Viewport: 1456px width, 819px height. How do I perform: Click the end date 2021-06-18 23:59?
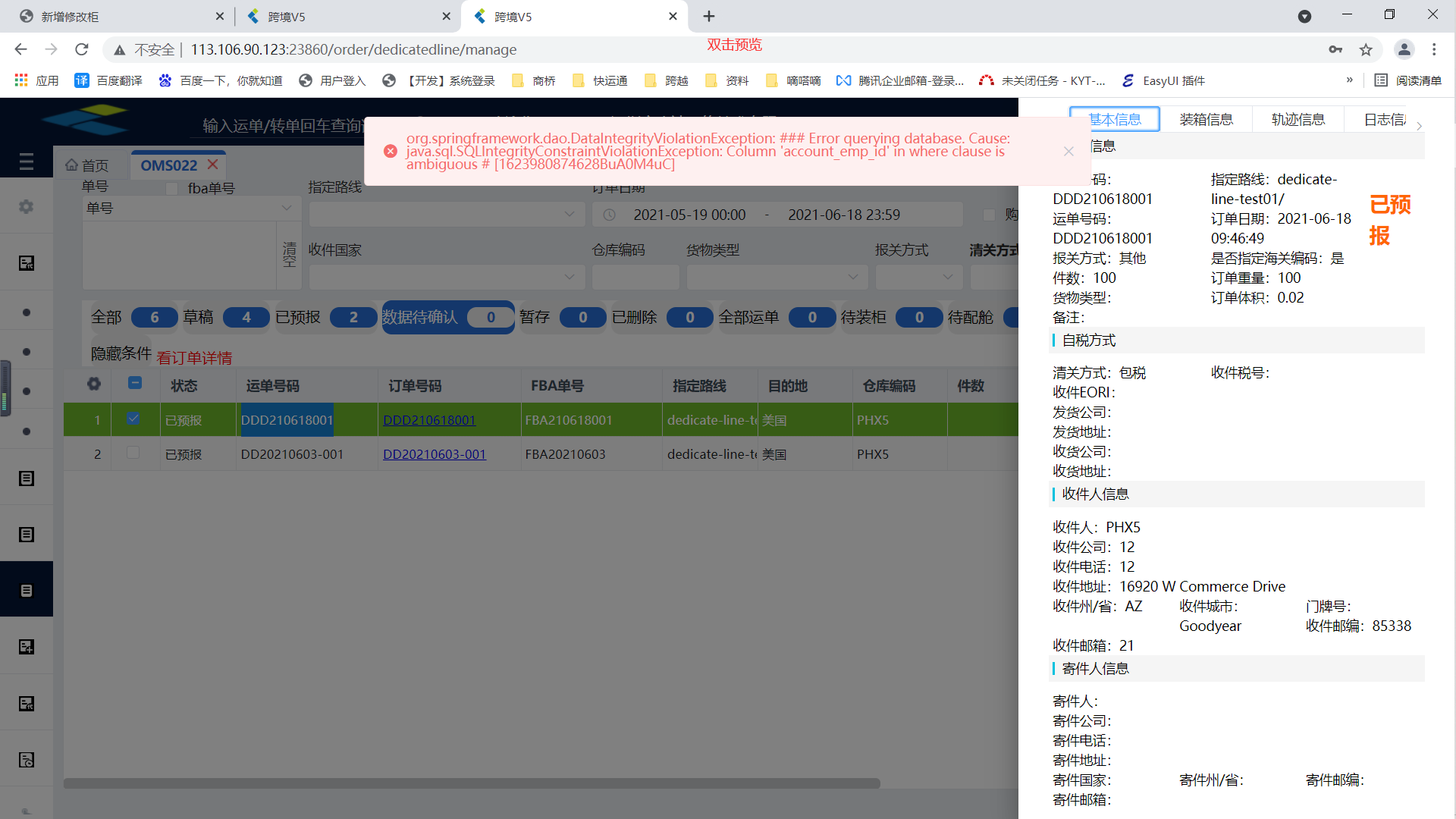pyautogui.click(x=844, y=215)
